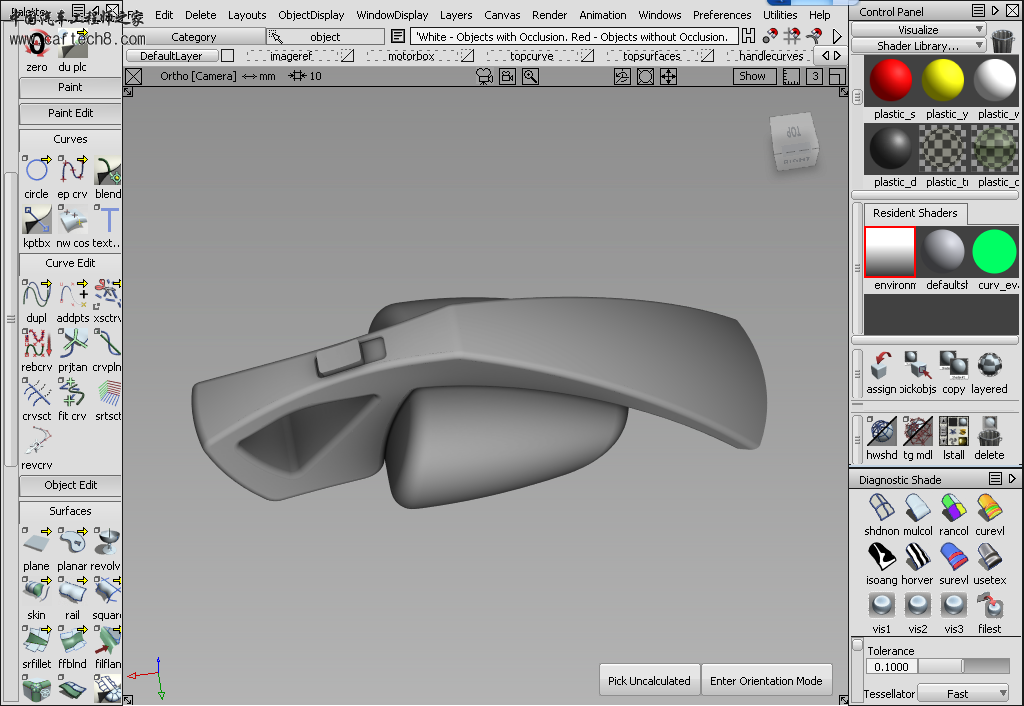This screenshot has height=706, width=1024.
Task: Click the tg mdl toggle model icon
Action: [918, 431]
